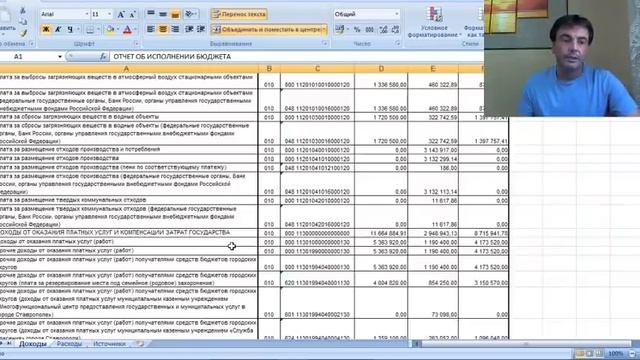Image resolution: width=640 pixels, height=360 pixels.
Task: Toggle italic formatting (К)
Action: tap(58, 29)
